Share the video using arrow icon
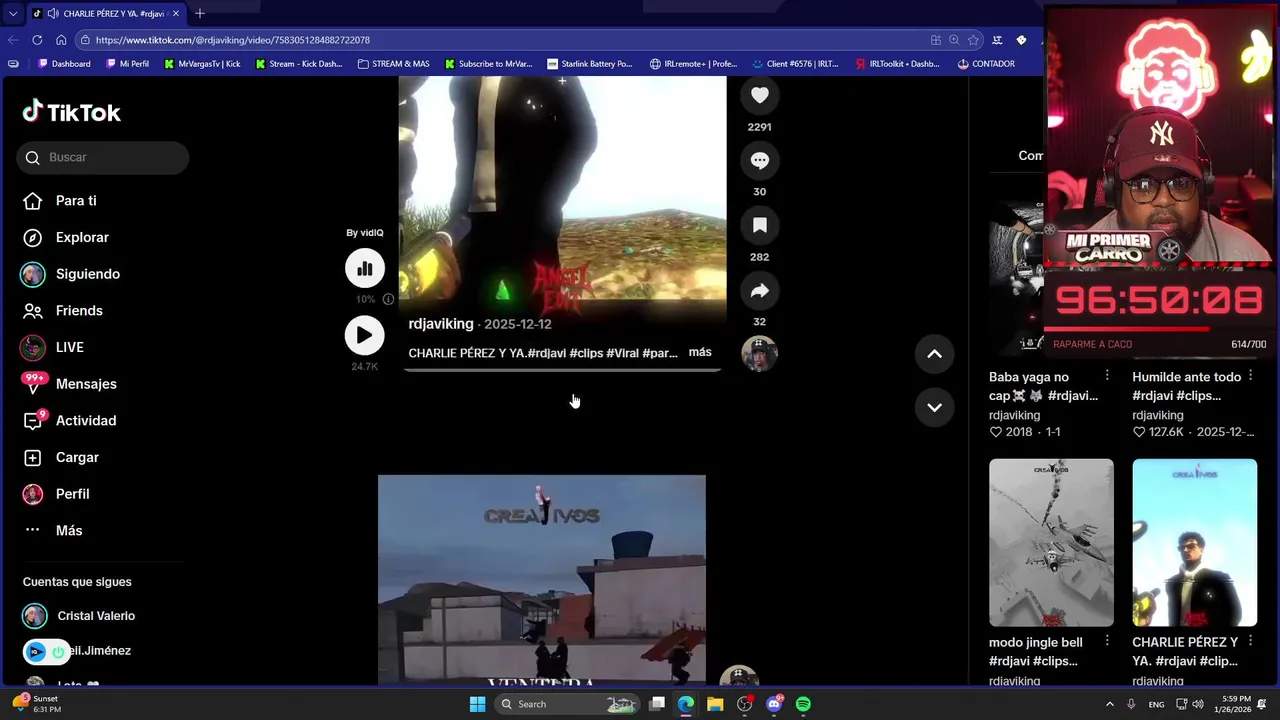 tap(760, 290)
